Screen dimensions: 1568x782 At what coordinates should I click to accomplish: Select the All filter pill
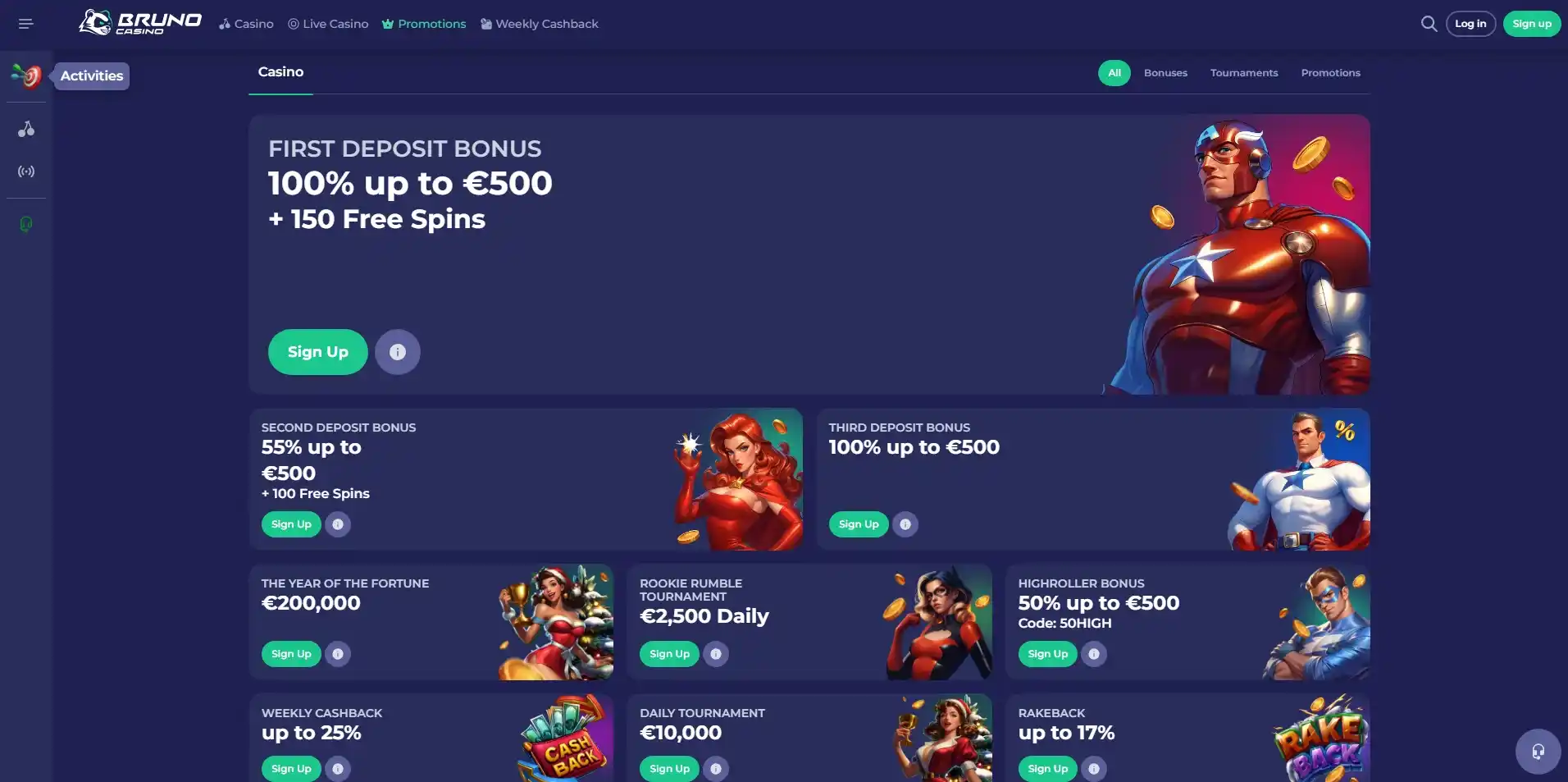coord(1114,73)
